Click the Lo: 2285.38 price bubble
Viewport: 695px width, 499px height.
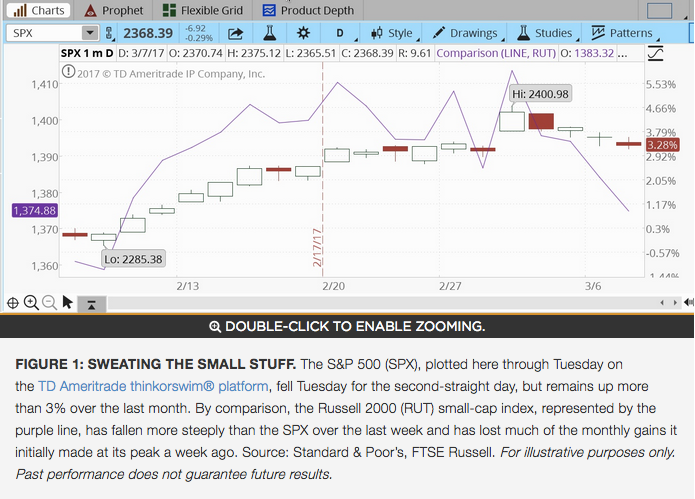133,259
